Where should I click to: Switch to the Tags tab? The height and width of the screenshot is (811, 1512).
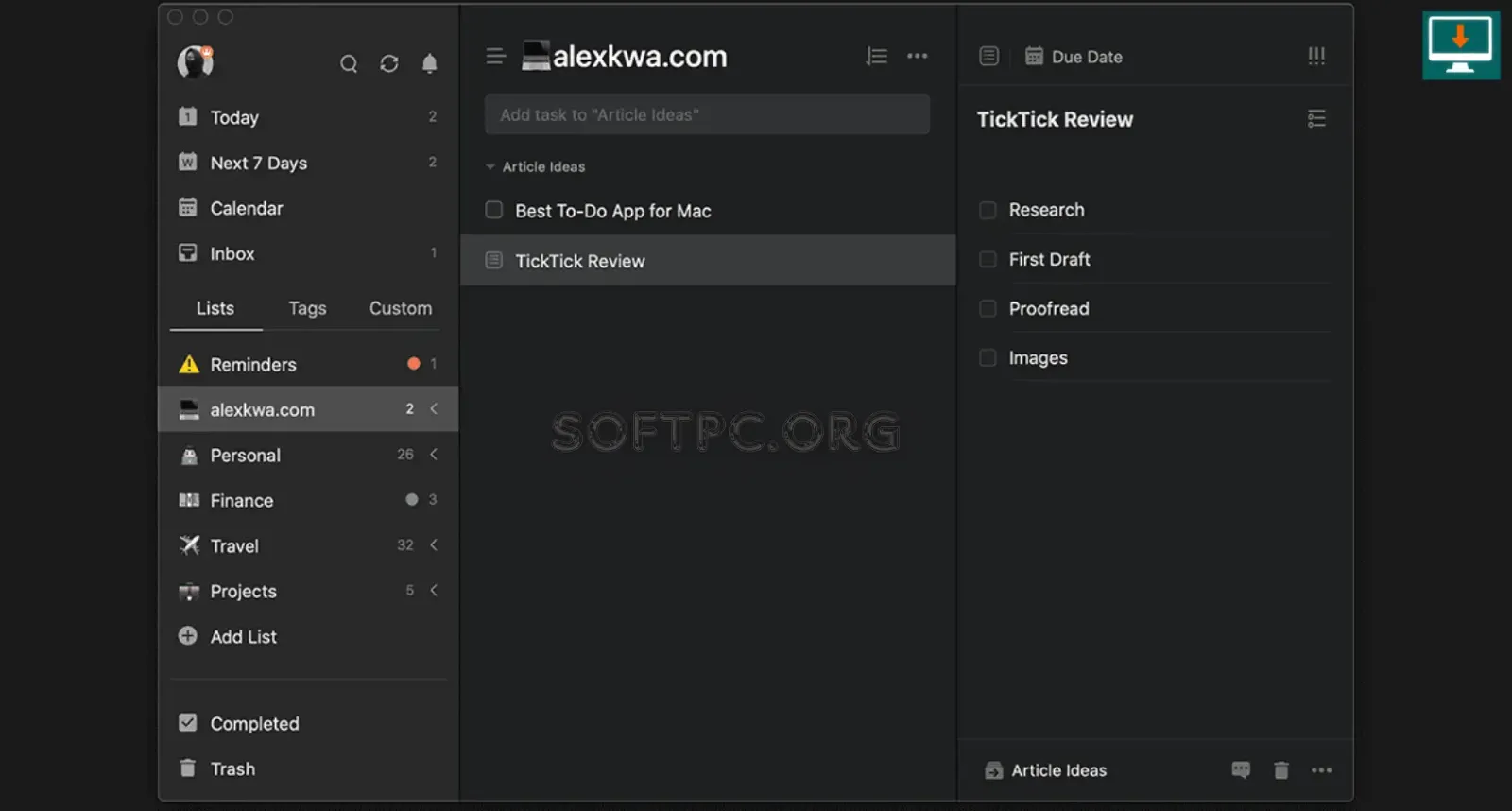tap(307, 308)
